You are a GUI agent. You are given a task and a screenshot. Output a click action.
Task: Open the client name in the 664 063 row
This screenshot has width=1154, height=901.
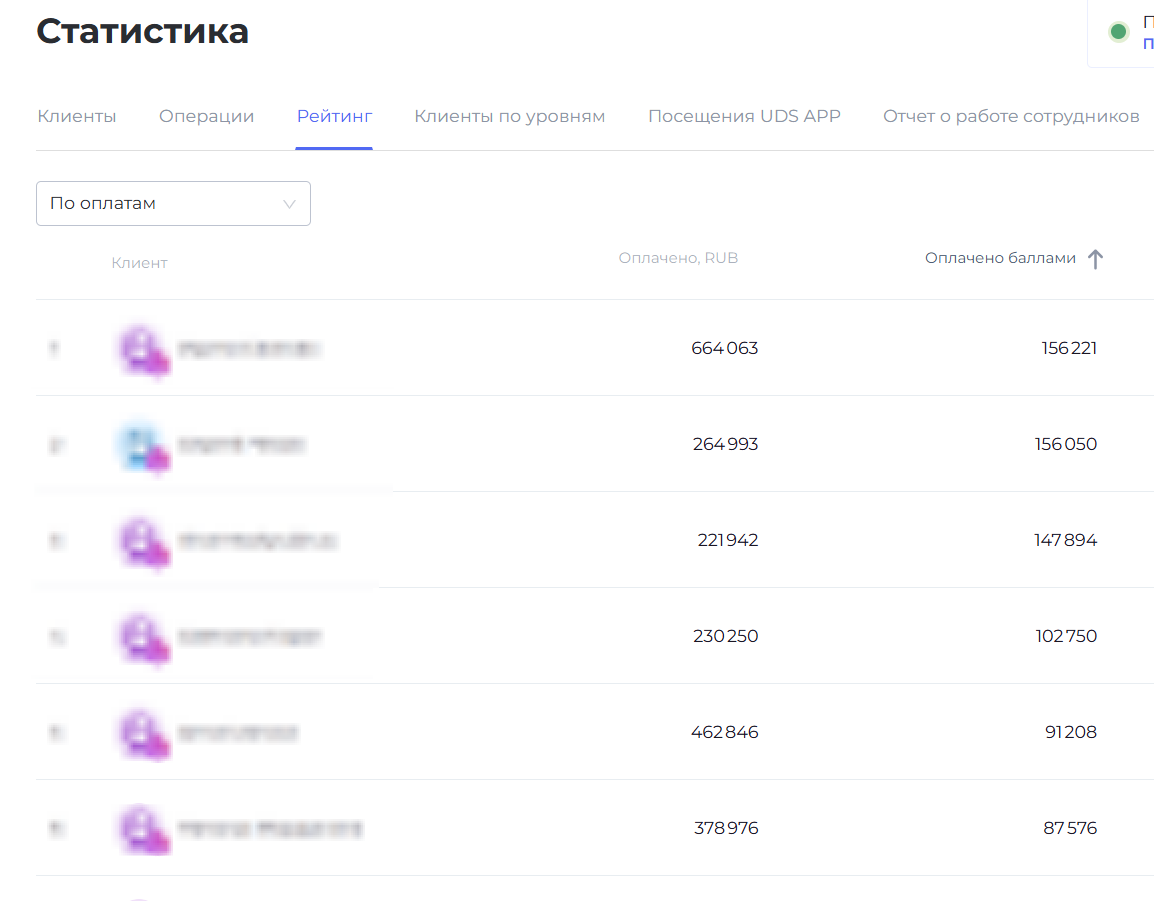pos(249,348)
